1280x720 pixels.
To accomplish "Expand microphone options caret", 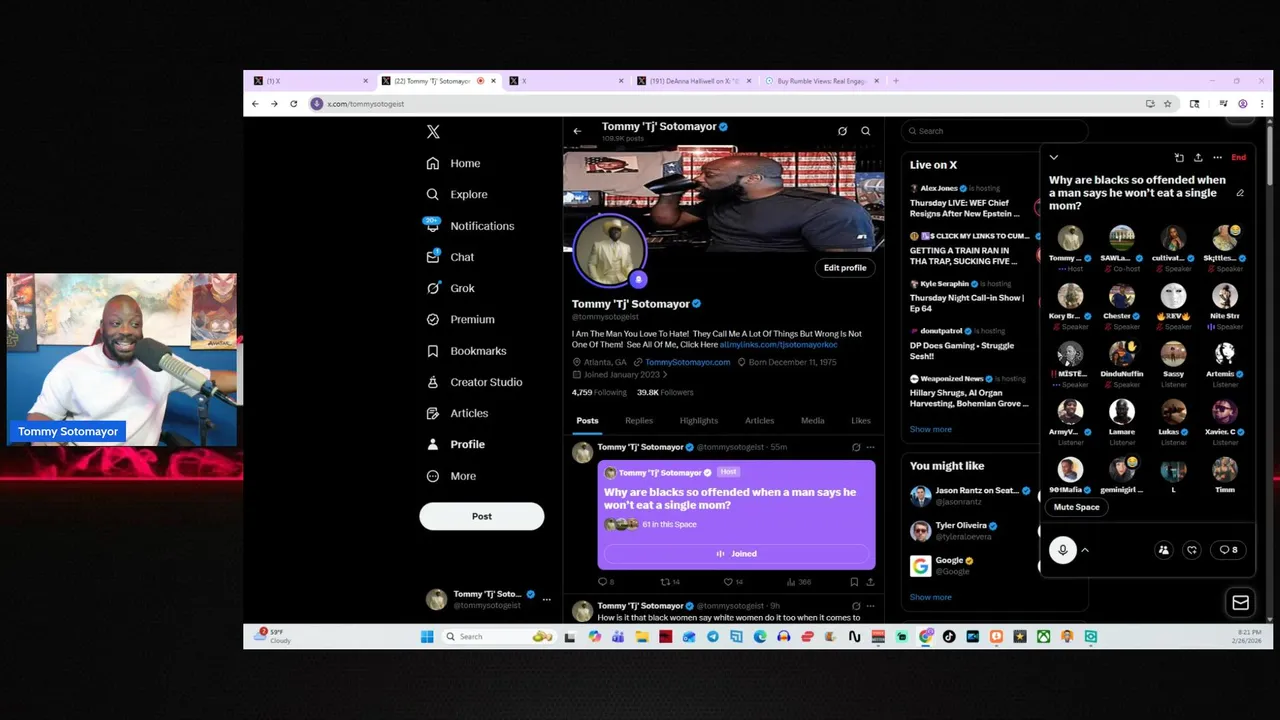I will [1085, 550].
